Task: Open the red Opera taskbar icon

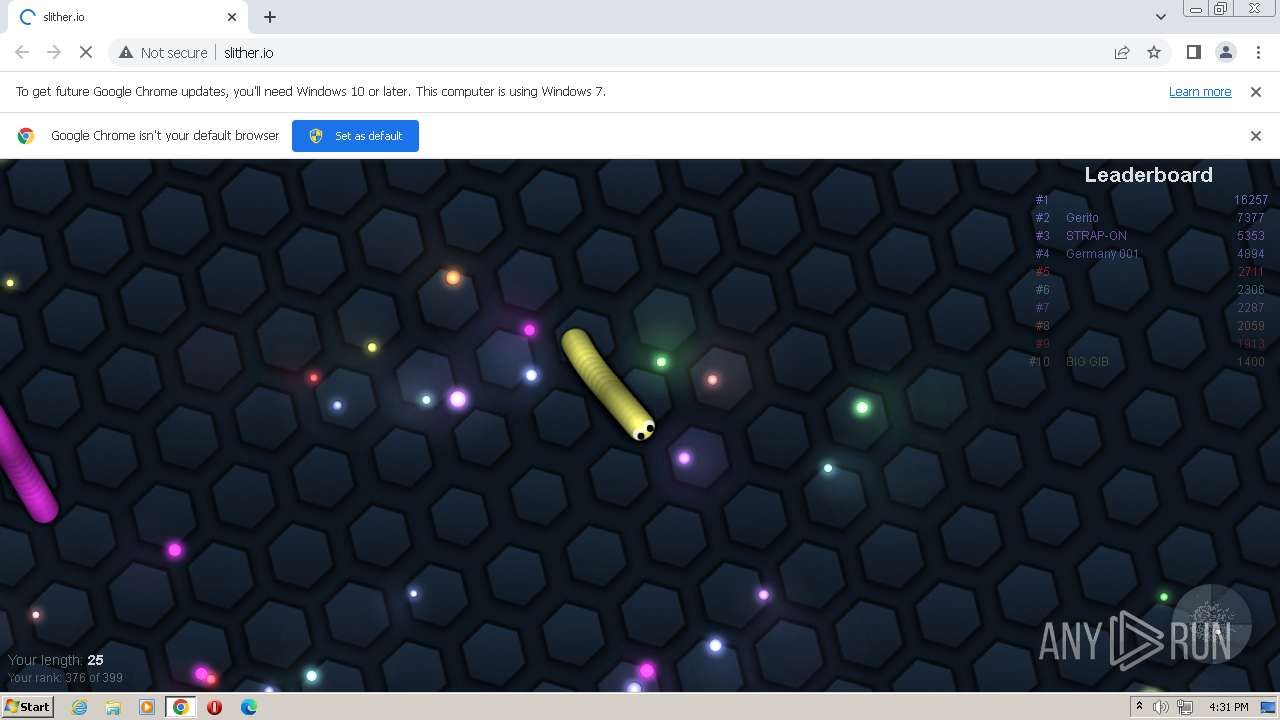Action: (214, 707)
